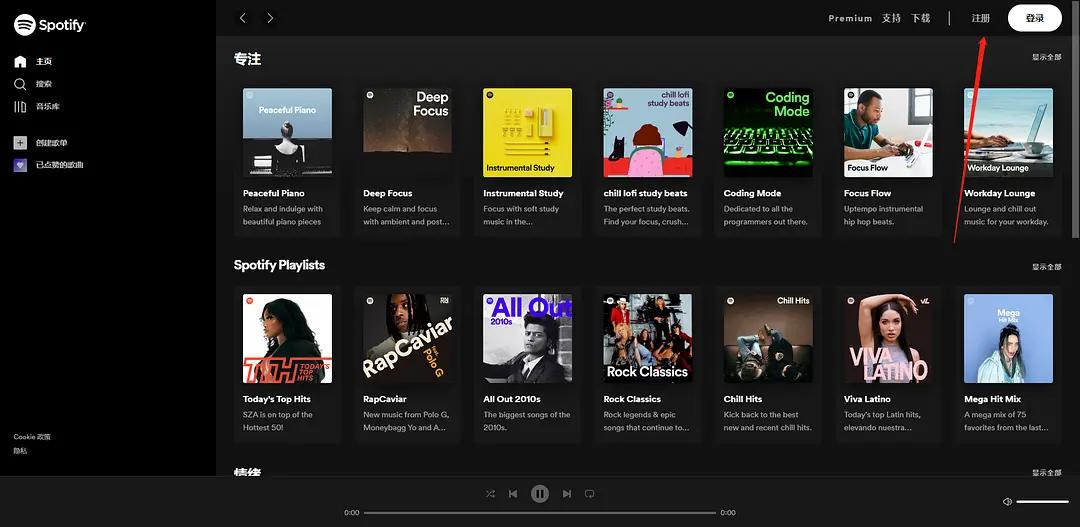Click the 'Deep Focus' title below cover

coord(388,193)
